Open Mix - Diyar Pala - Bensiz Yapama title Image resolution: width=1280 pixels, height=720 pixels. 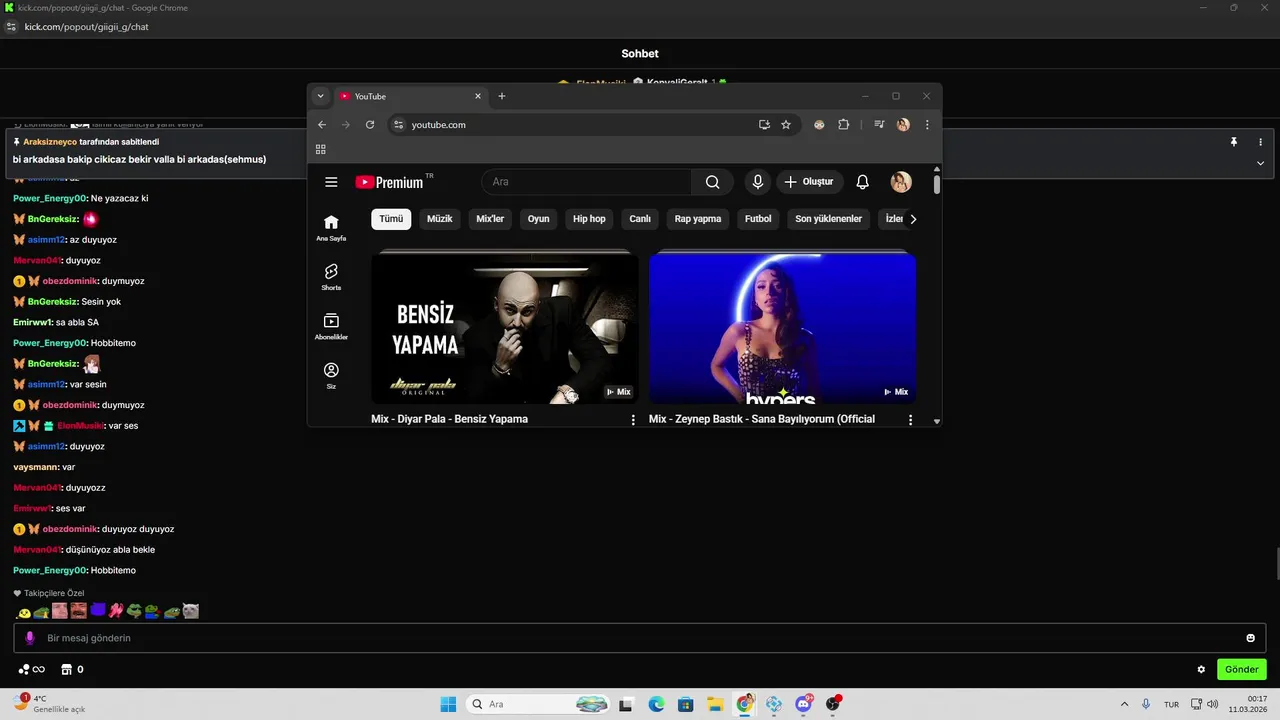point(449,419)
